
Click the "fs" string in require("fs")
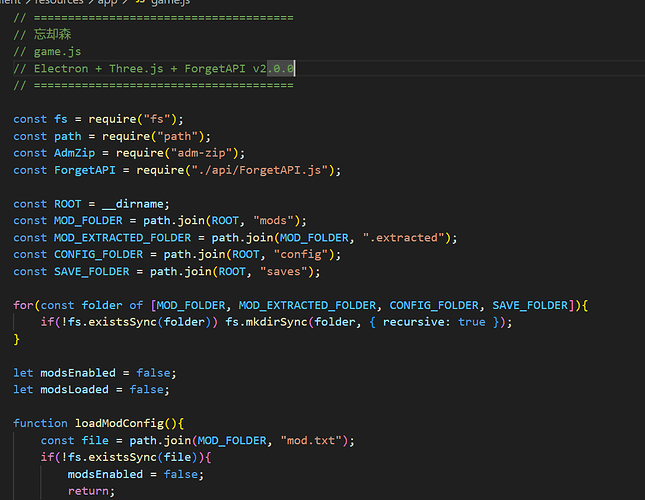157,119
